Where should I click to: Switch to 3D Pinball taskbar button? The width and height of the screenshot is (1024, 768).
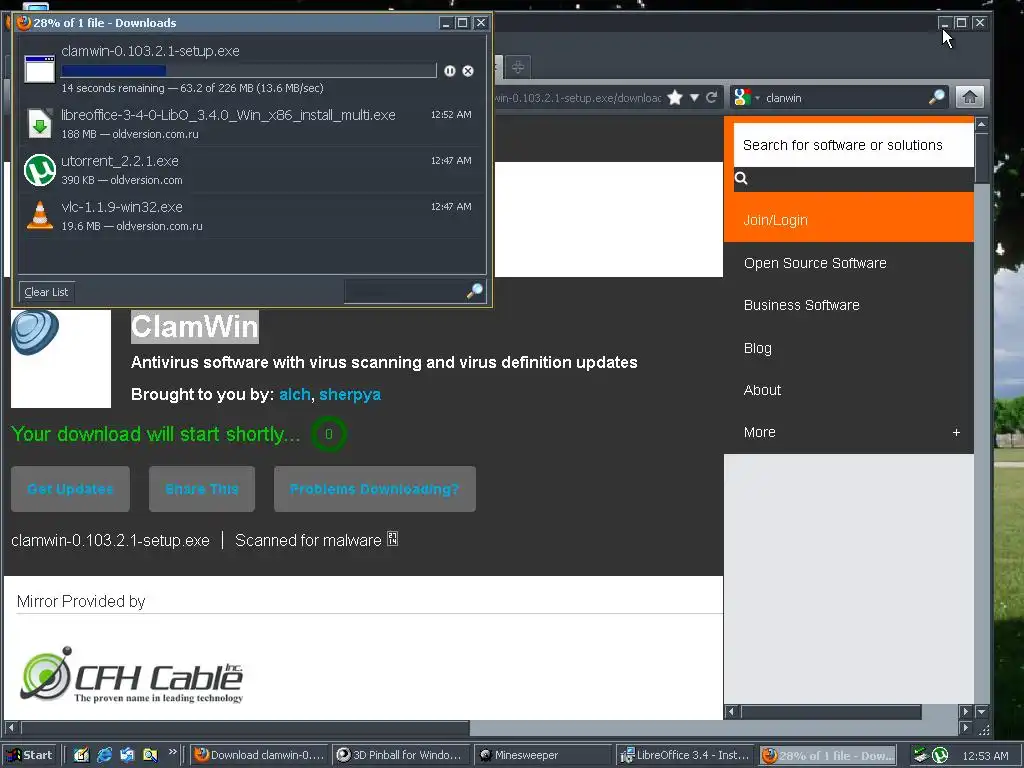[400, 755]
